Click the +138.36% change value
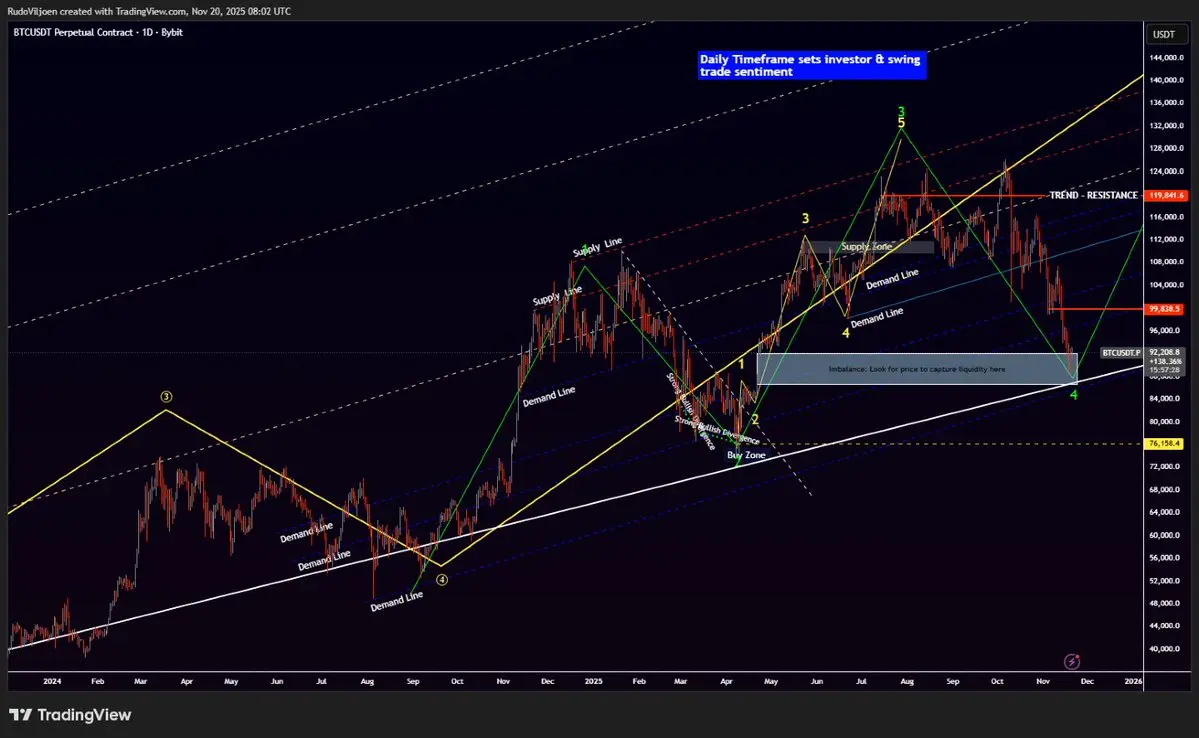This screenshot has width=1199, height=738. 1165,361
